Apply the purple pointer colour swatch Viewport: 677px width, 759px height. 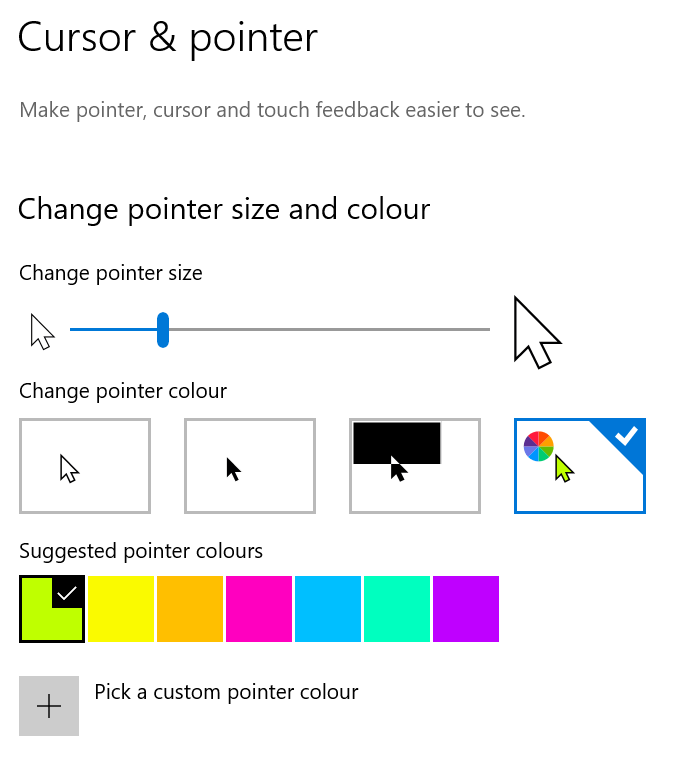(x=466, y=609)
